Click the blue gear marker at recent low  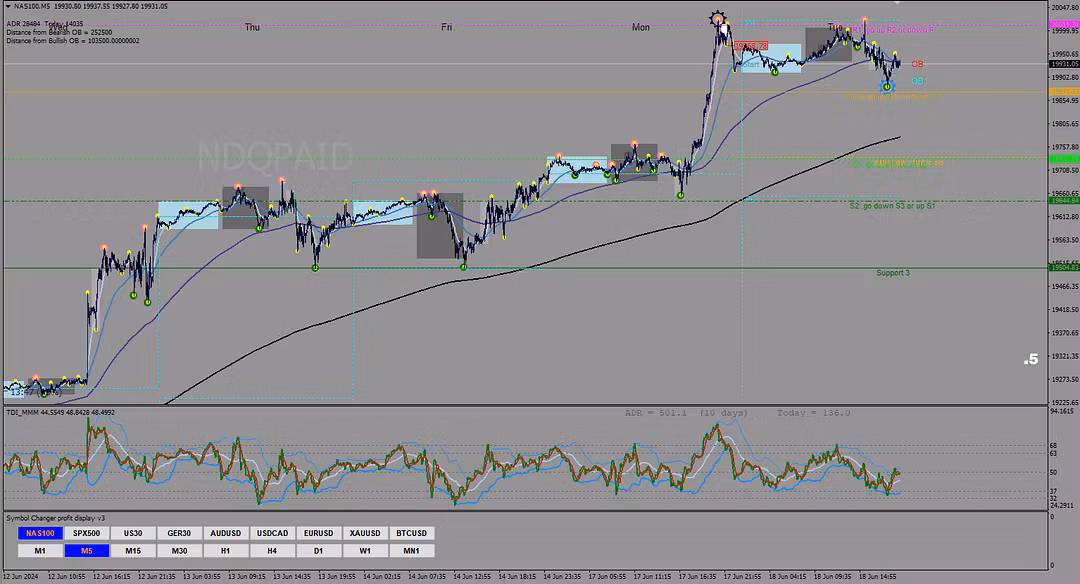887,87
